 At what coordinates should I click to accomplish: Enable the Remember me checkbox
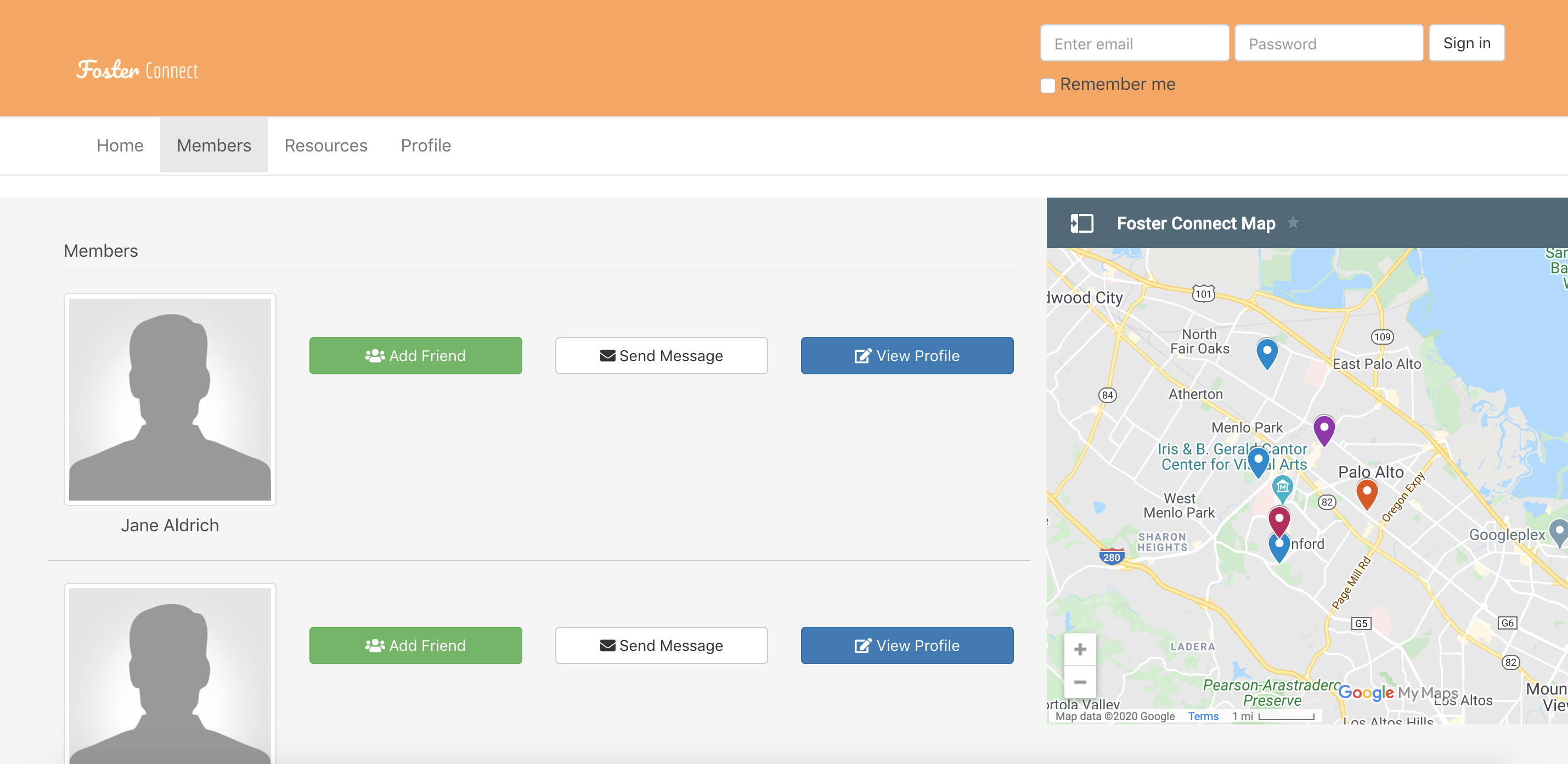point(1047,85)
